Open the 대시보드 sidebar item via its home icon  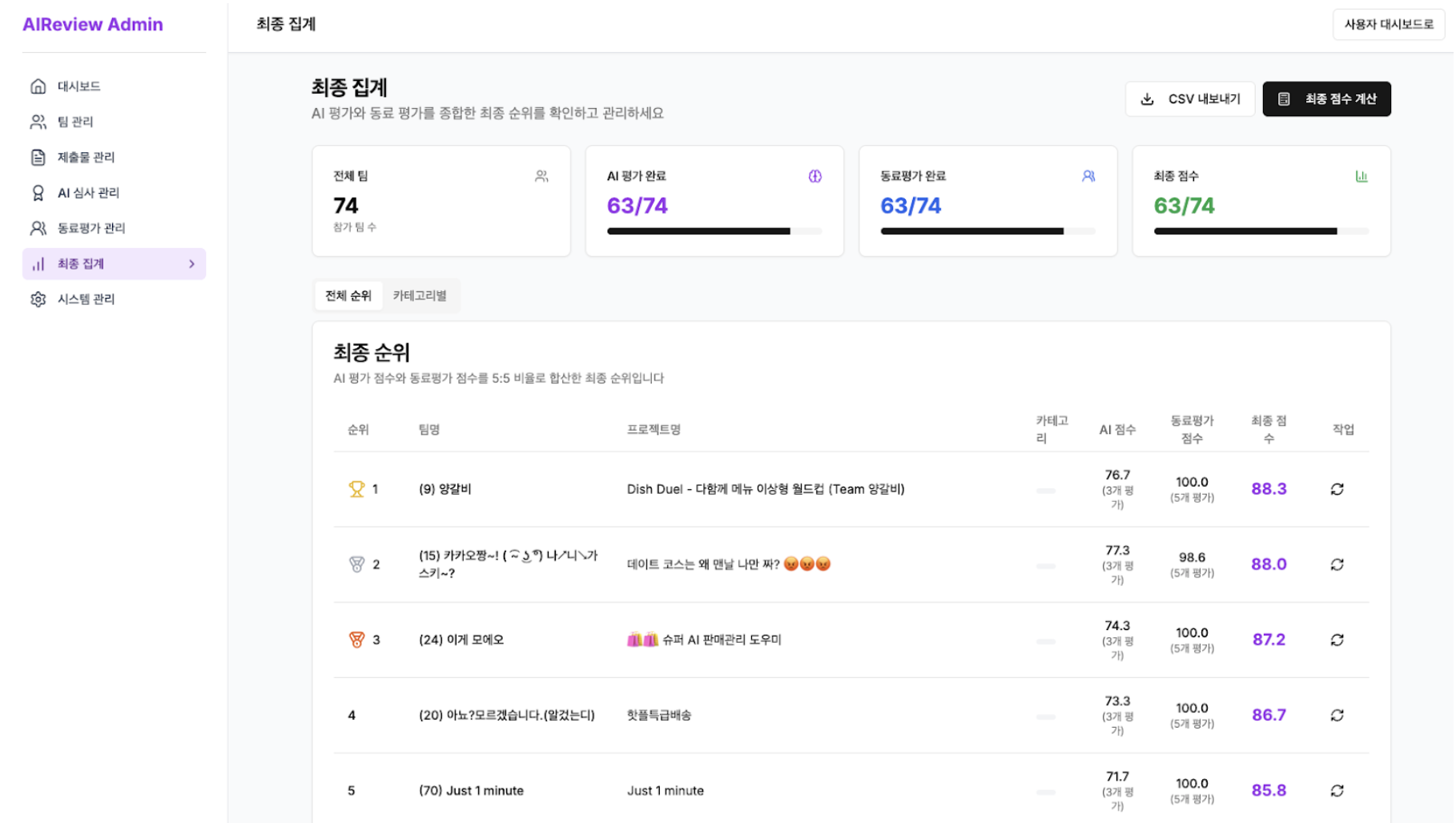point(37,86)
